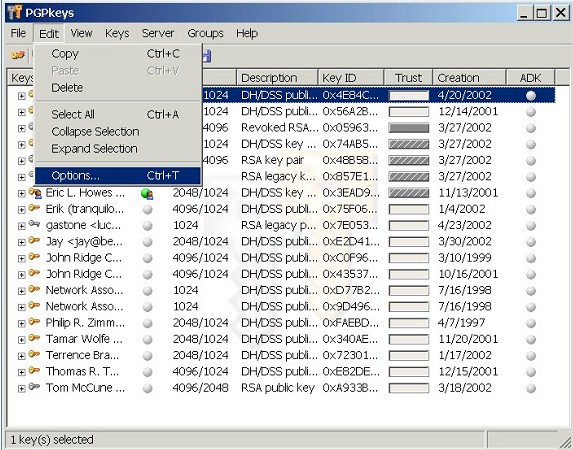Select the Network Asso row with 0xD77B2
Image resolution: width=573 pixels, height=450 pixels.
tap(281, 291)
